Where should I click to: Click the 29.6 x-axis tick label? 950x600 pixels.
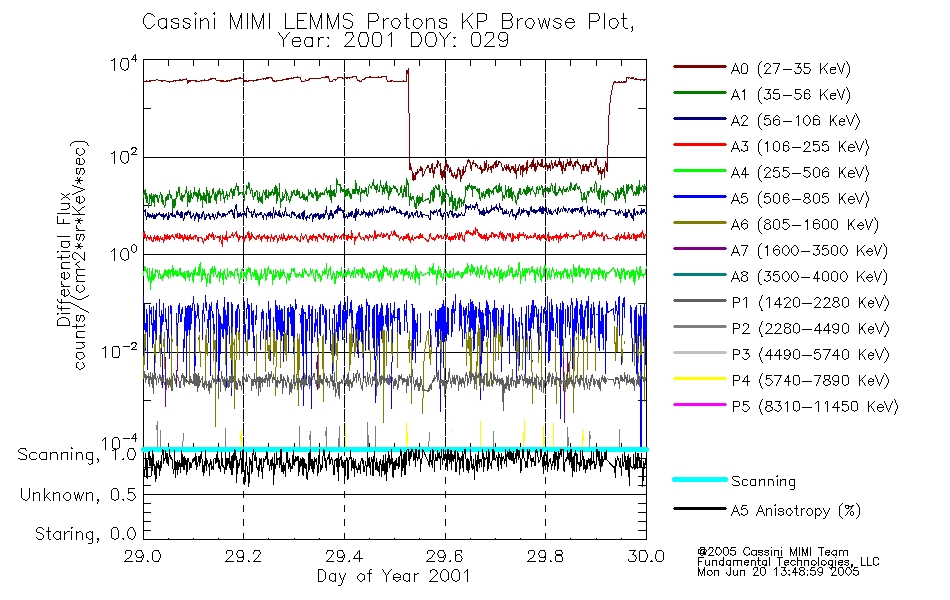click(x=445, y=556)
